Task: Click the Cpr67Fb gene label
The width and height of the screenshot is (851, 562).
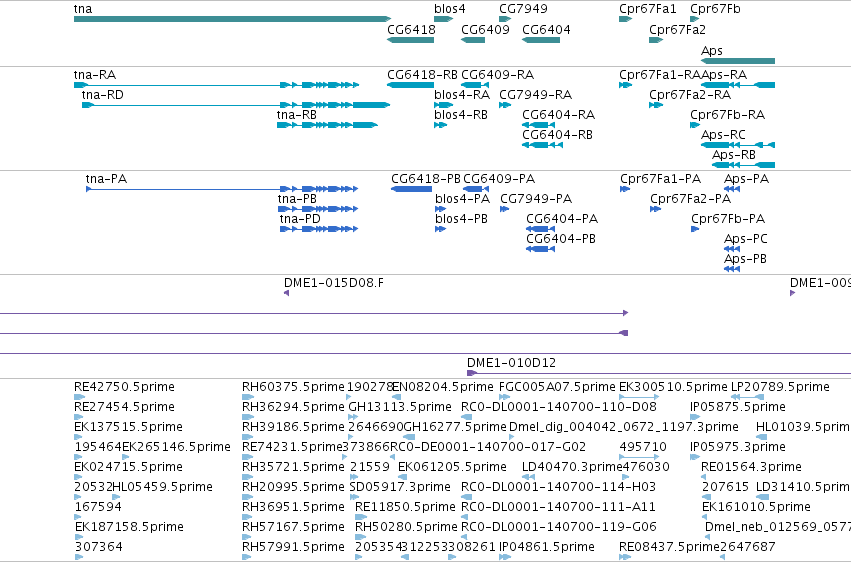Action: pyautogui.click(x=715, y=9)
